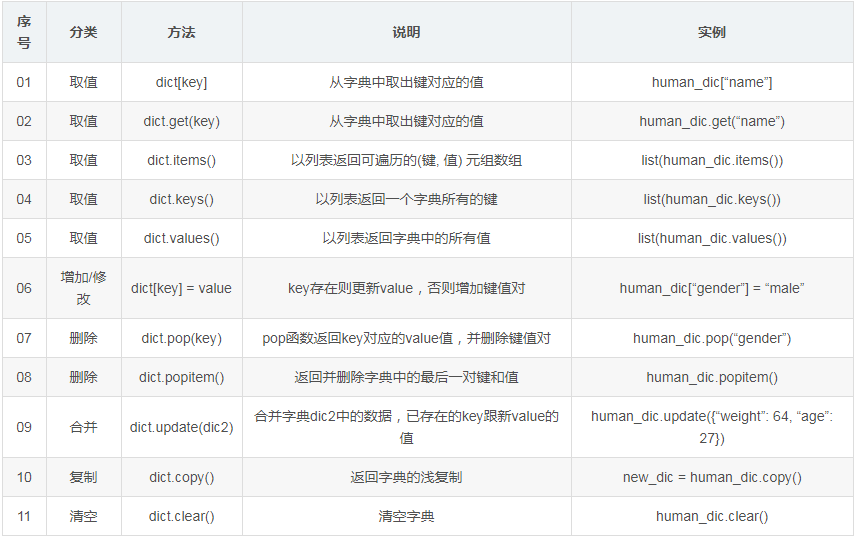Select the cell 'dict.pop(key)'
Viewport: 856px width, 540px height.
(x=181, y=339)
